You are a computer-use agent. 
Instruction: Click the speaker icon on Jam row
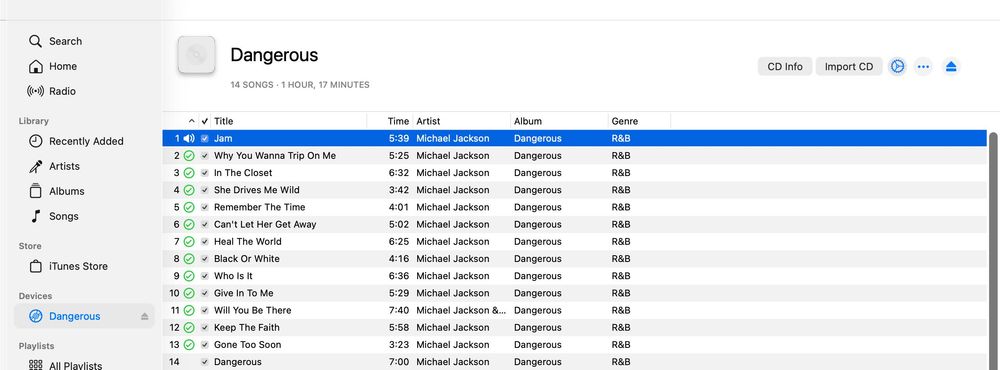189,138
